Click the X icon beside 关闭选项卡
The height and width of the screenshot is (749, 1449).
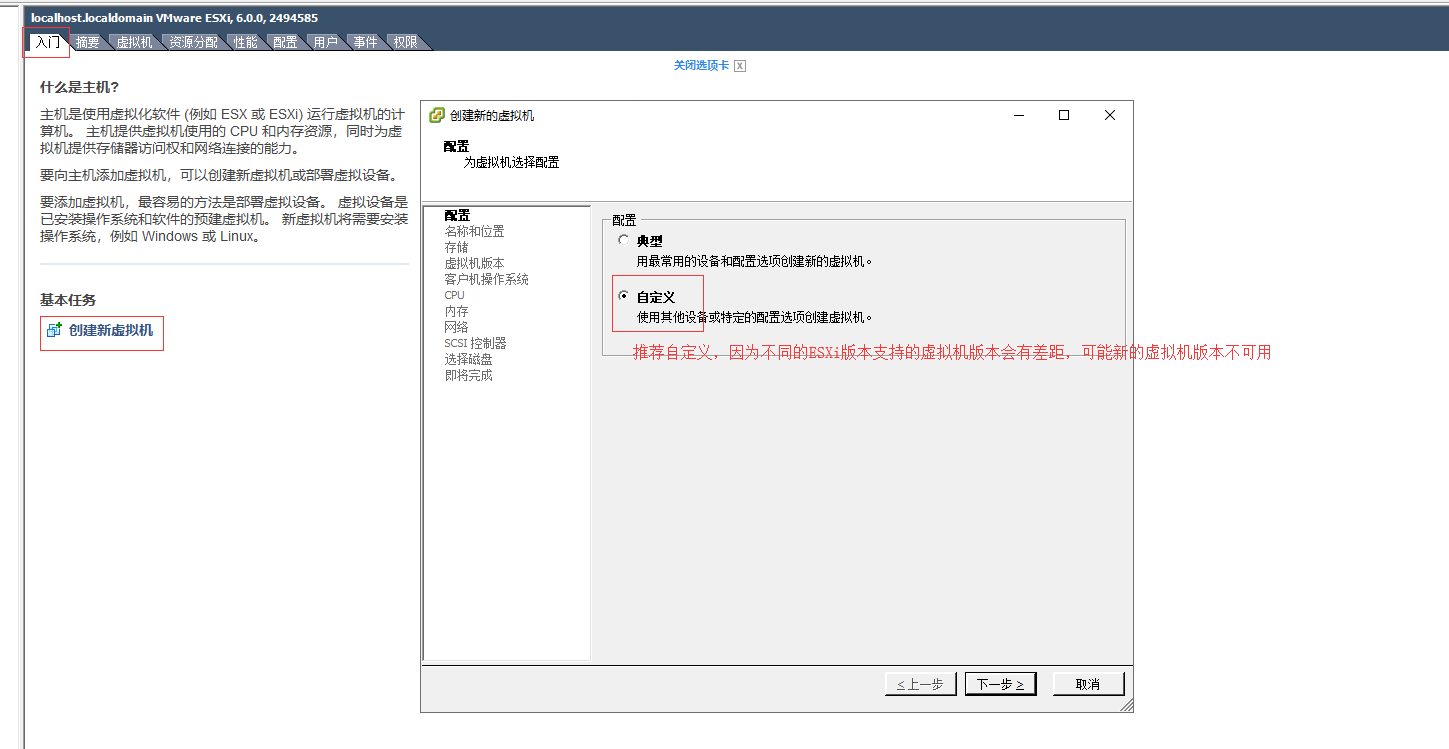(740, 66)
